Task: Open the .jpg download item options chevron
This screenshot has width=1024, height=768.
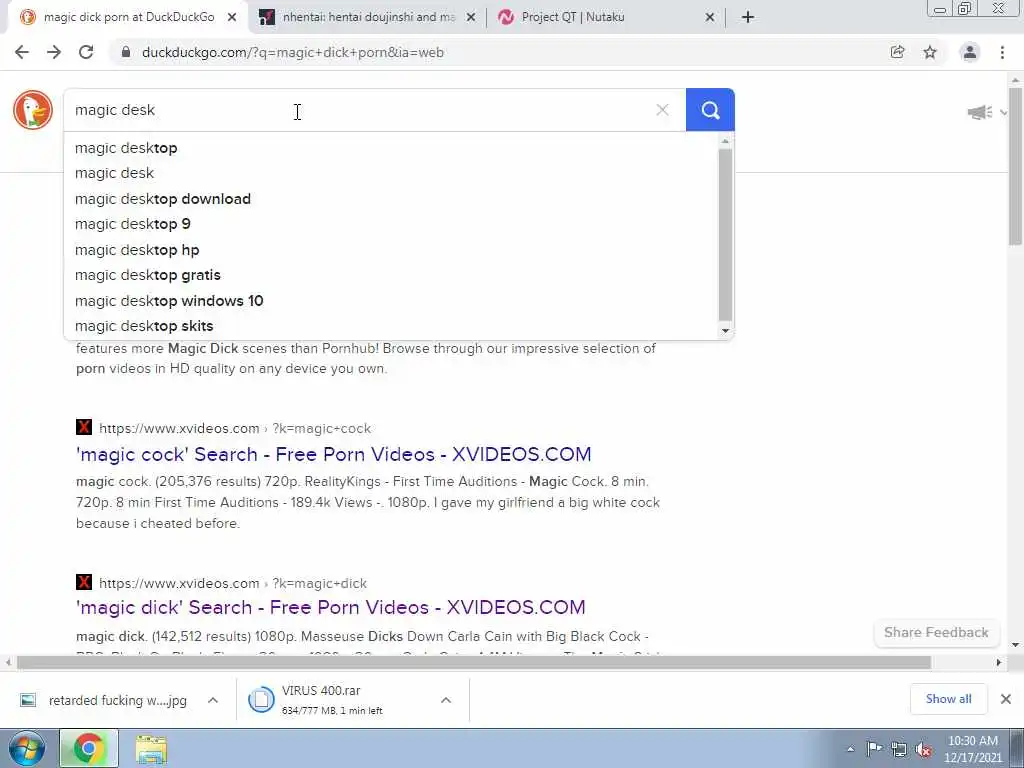Action: point(213,700)
